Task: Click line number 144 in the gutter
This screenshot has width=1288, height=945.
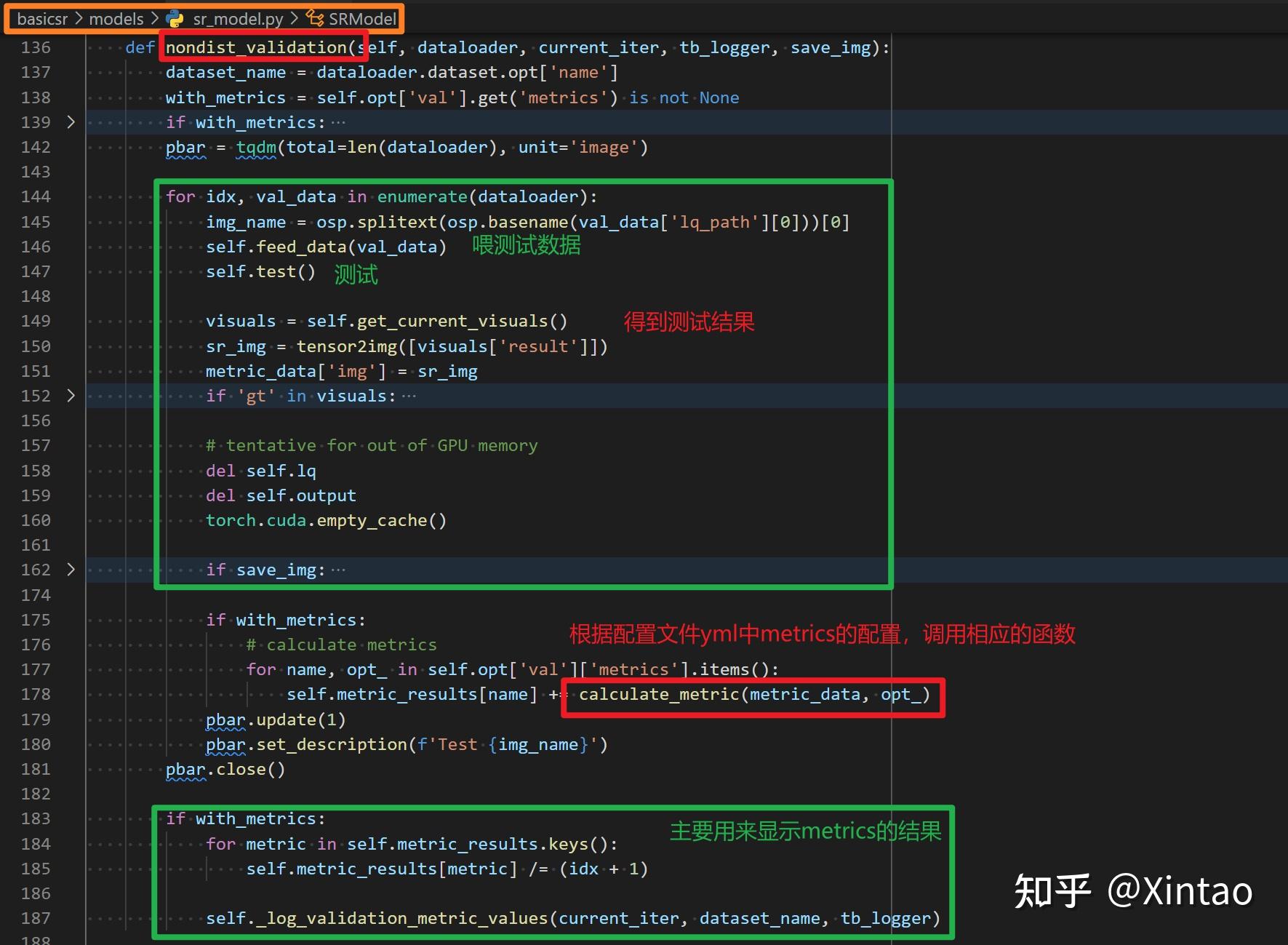Action: [x=36, y=196]
